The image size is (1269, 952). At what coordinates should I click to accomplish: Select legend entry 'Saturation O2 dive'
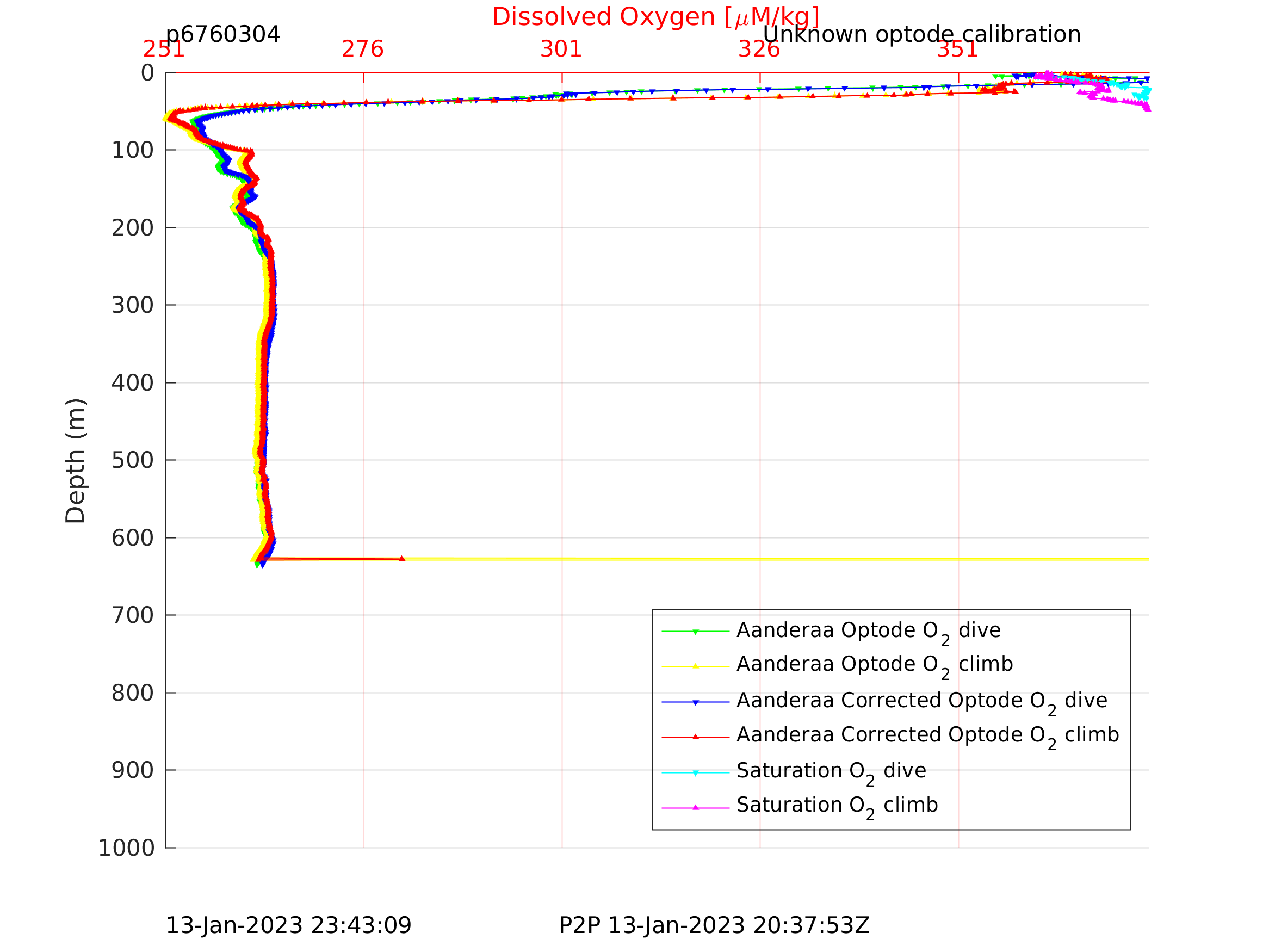coord(831,773)
